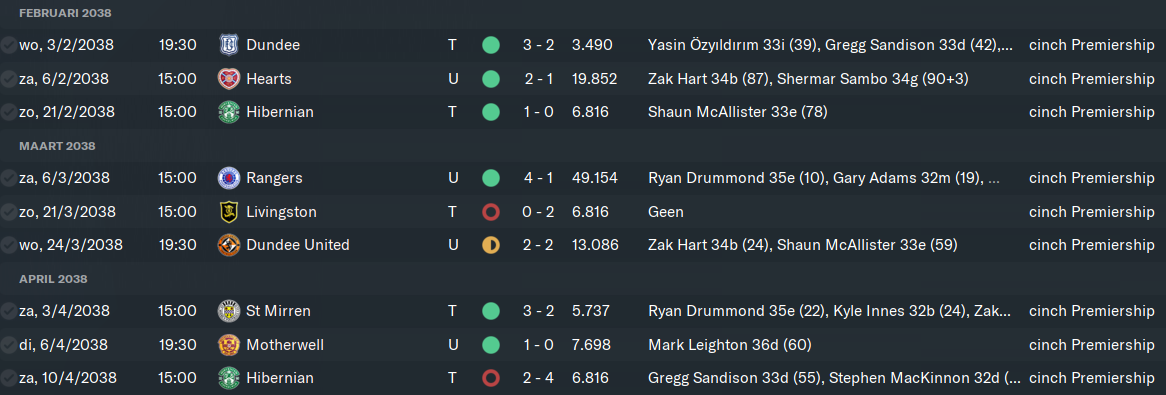
Task: Click the Hearts club crest icon
Action: (x=228, y=78)
